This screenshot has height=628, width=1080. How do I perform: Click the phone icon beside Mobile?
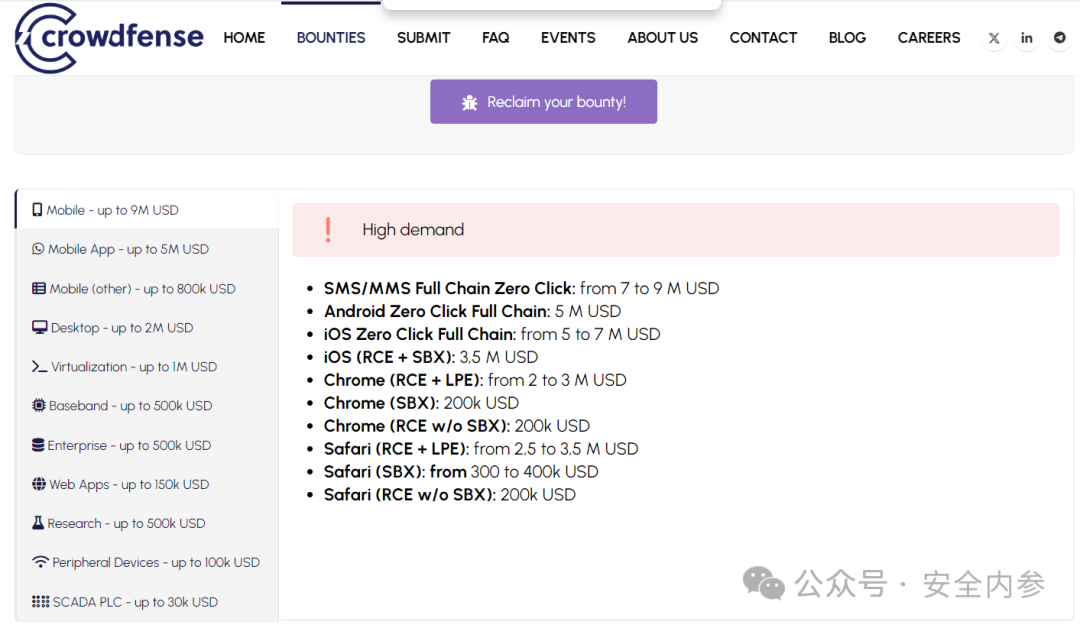click(x=37, y=209)
